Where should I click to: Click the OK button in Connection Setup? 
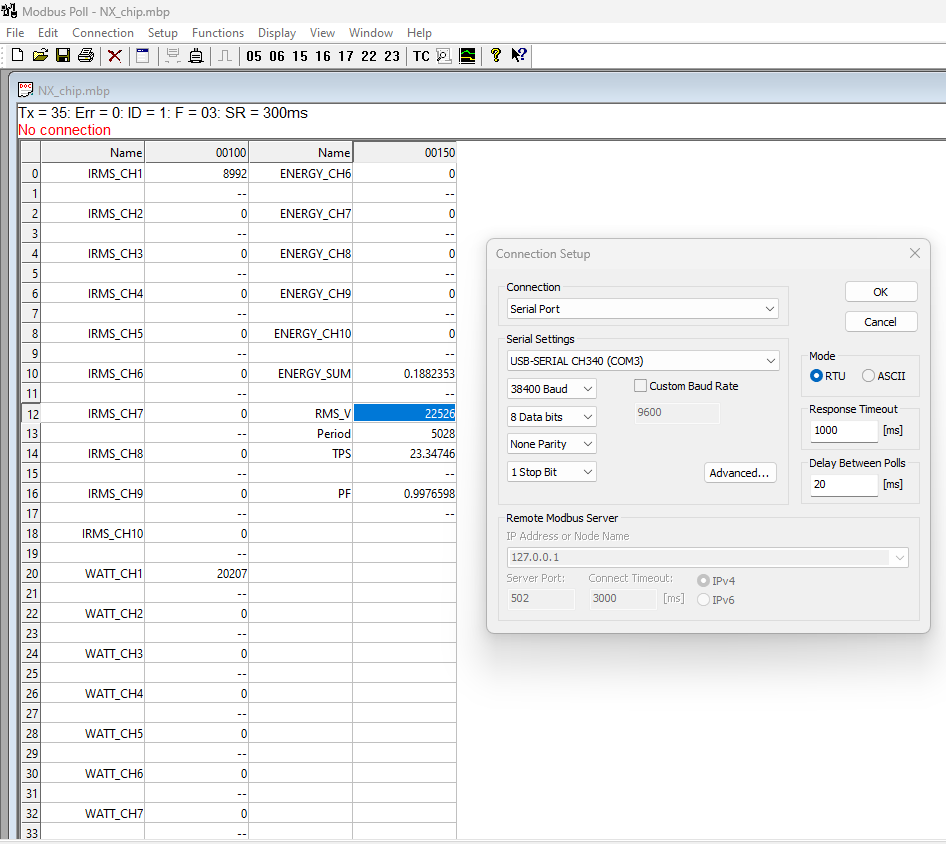[x=880, y=292]
